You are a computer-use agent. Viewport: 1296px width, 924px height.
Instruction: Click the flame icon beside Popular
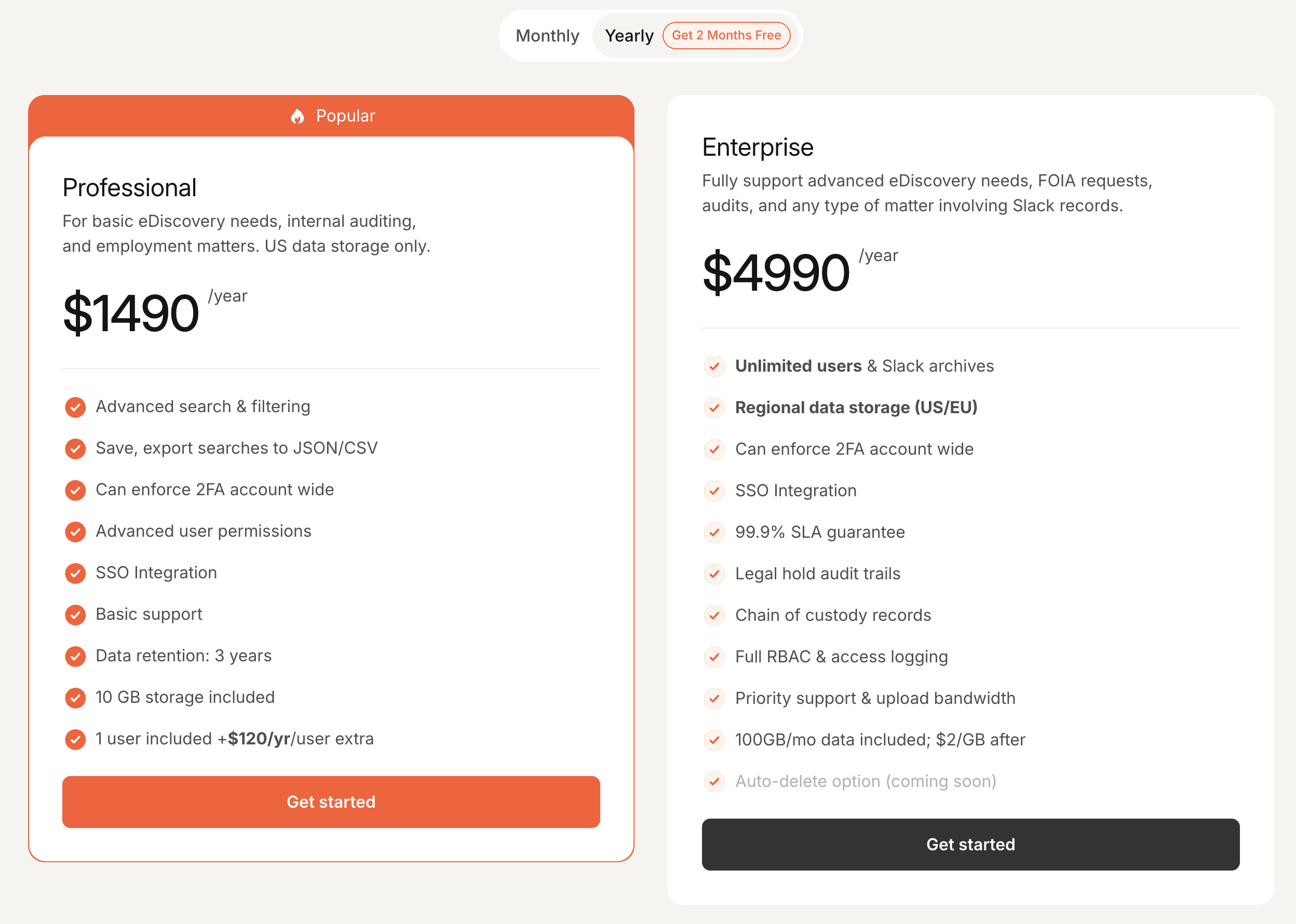(x=297, y=116)
